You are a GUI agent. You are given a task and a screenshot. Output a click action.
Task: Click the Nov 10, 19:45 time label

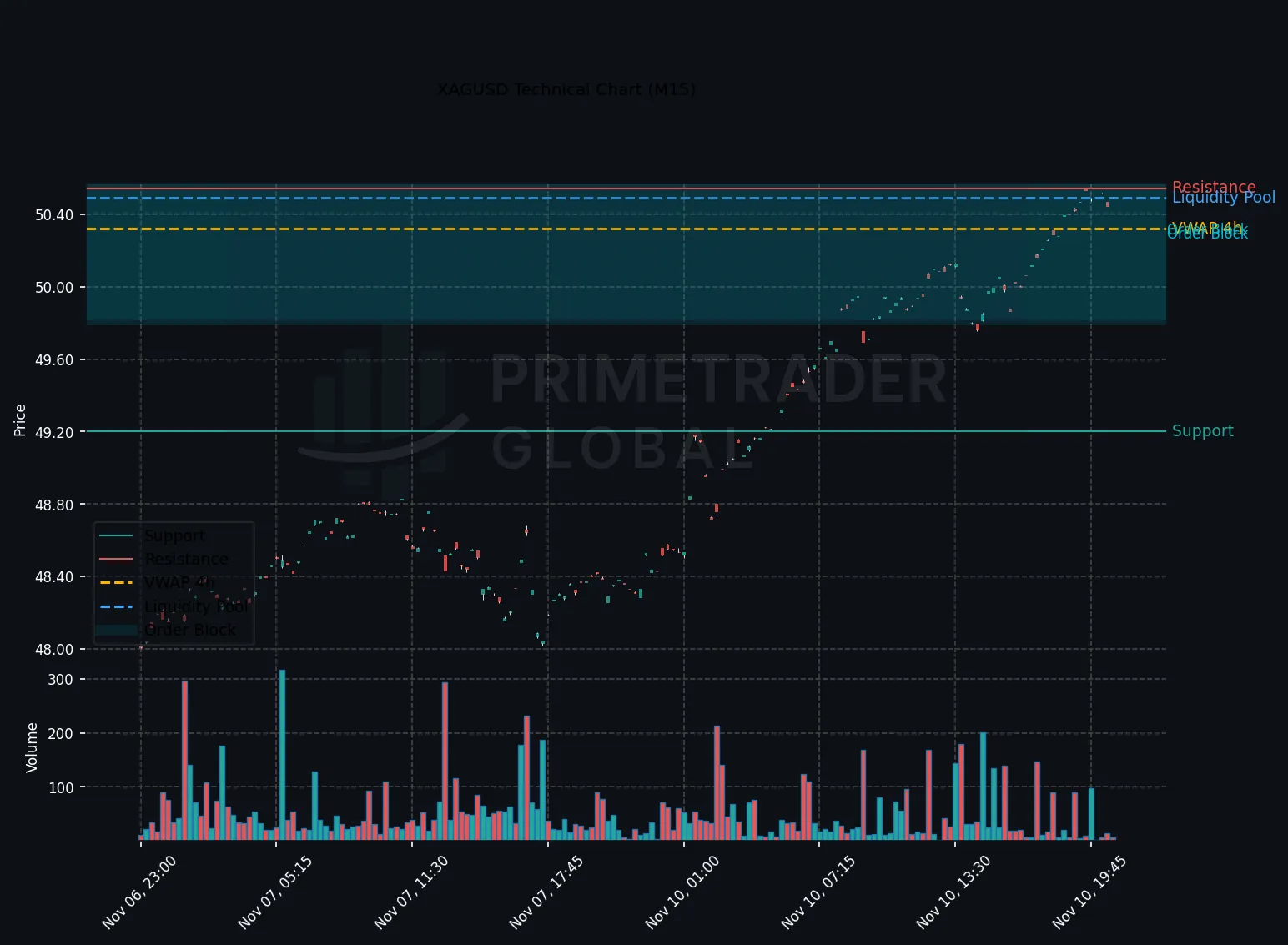1089,892
